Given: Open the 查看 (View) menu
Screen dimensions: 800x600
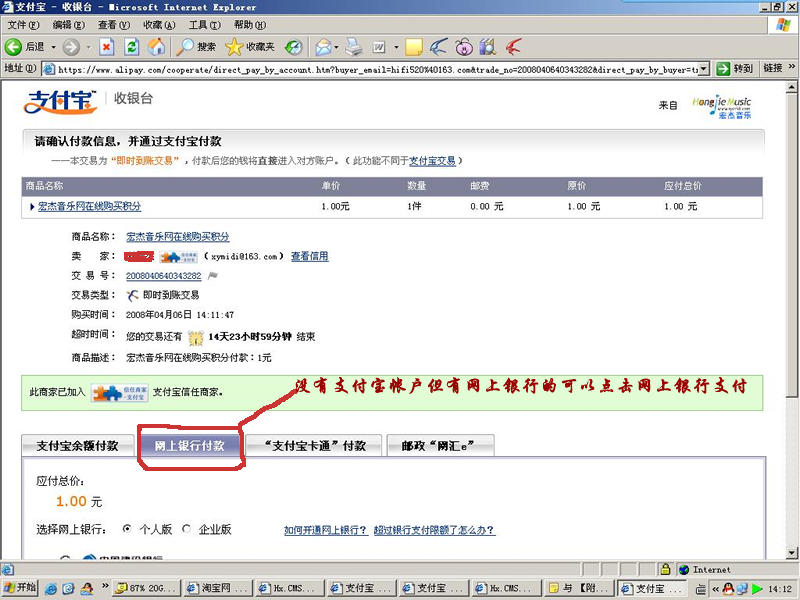Looking at the screenshot, I should click(114, 25).
